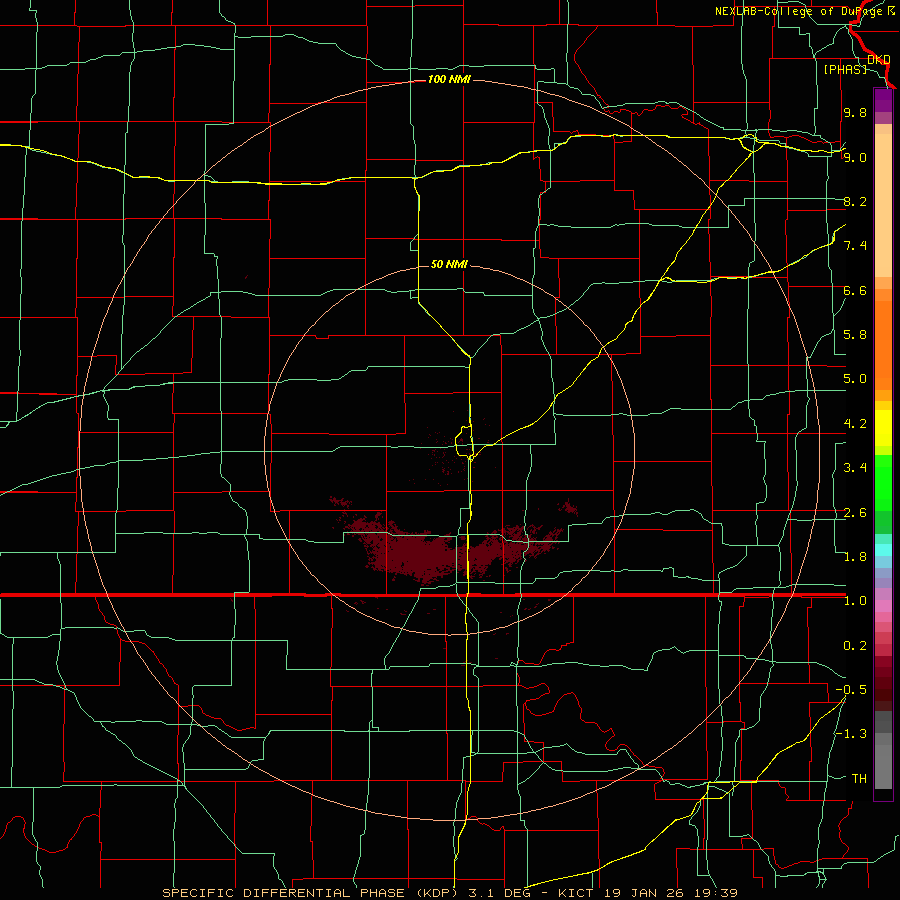Select the 6.6 value on color scale
Screen dimensions: 900x900
coord(855,290)
